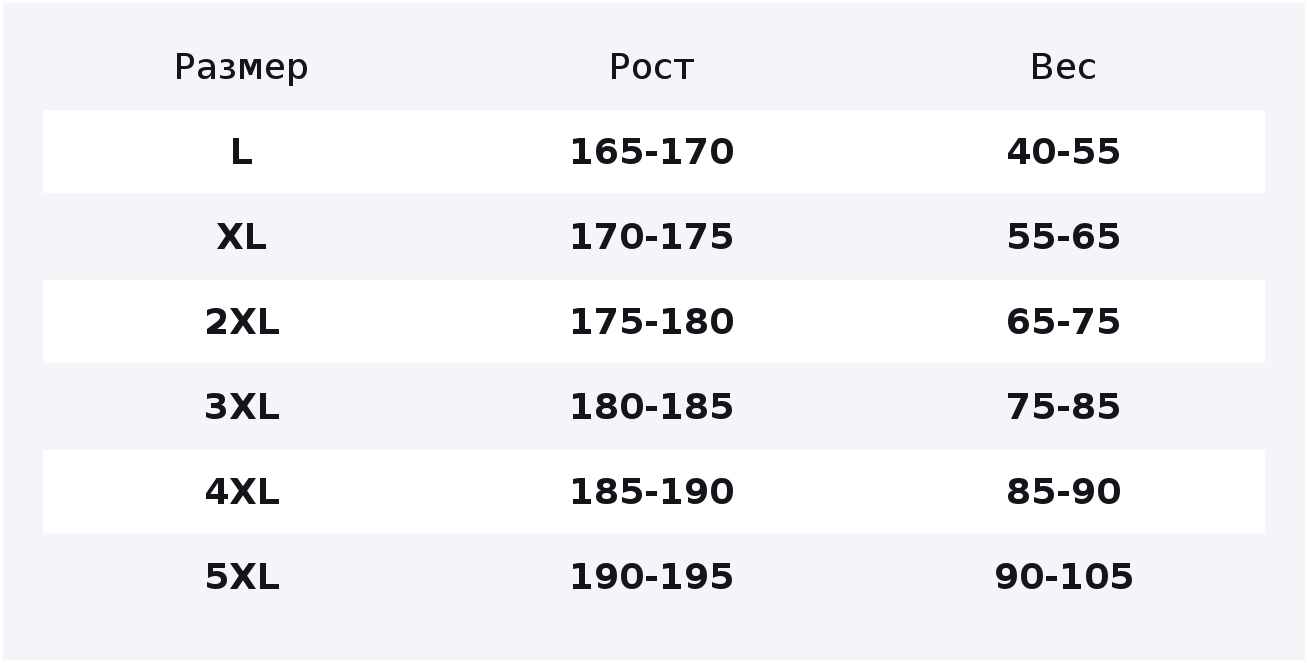The height and width of the screenshot is (663, 1308).
Task: Select the 4XL size cell
Action: [241, 492]
